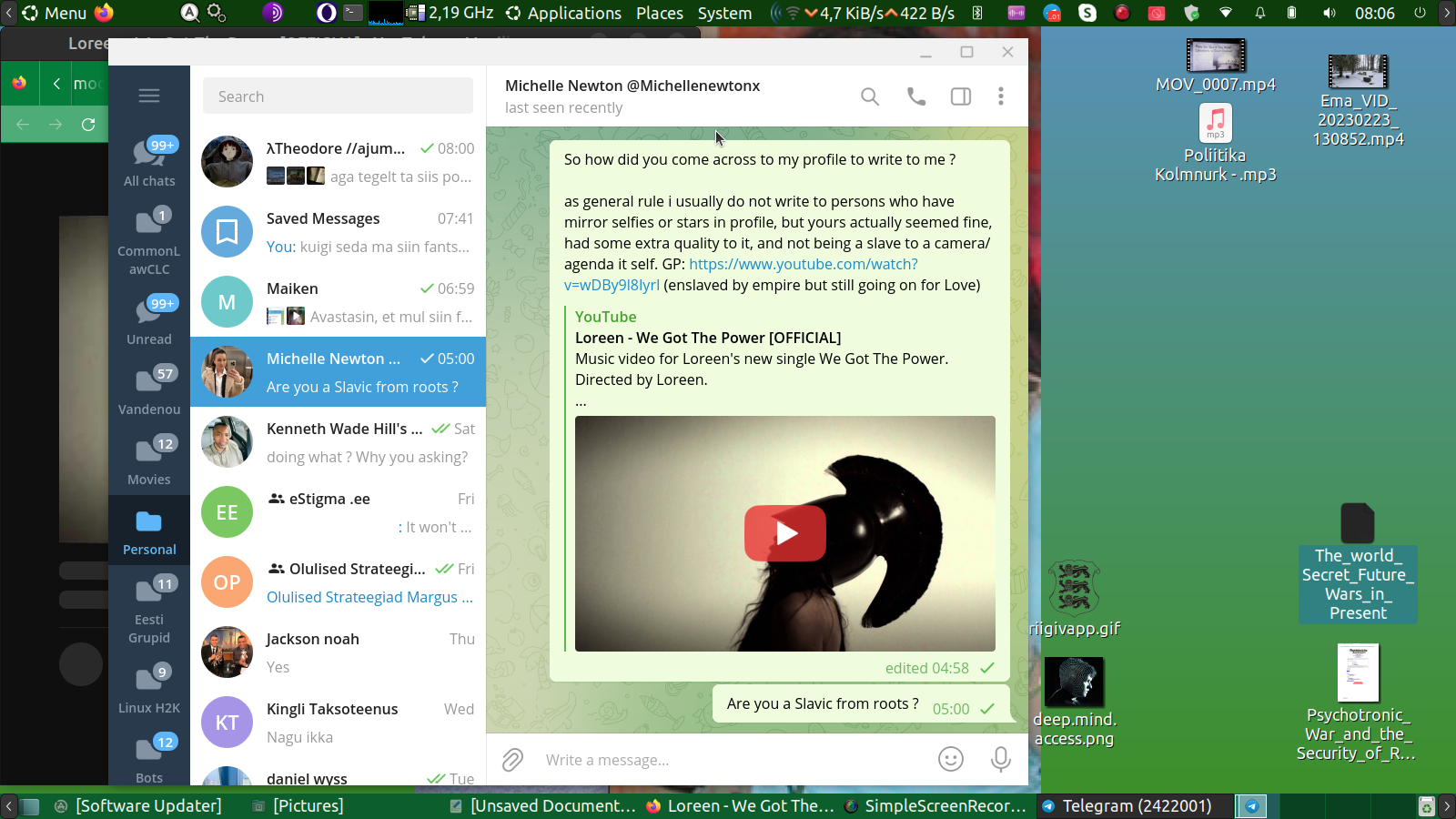The height and width of the screenshot is (819, 1456).
Task: Open the Saved Messages chat
Action: click(x=338, y=232)
